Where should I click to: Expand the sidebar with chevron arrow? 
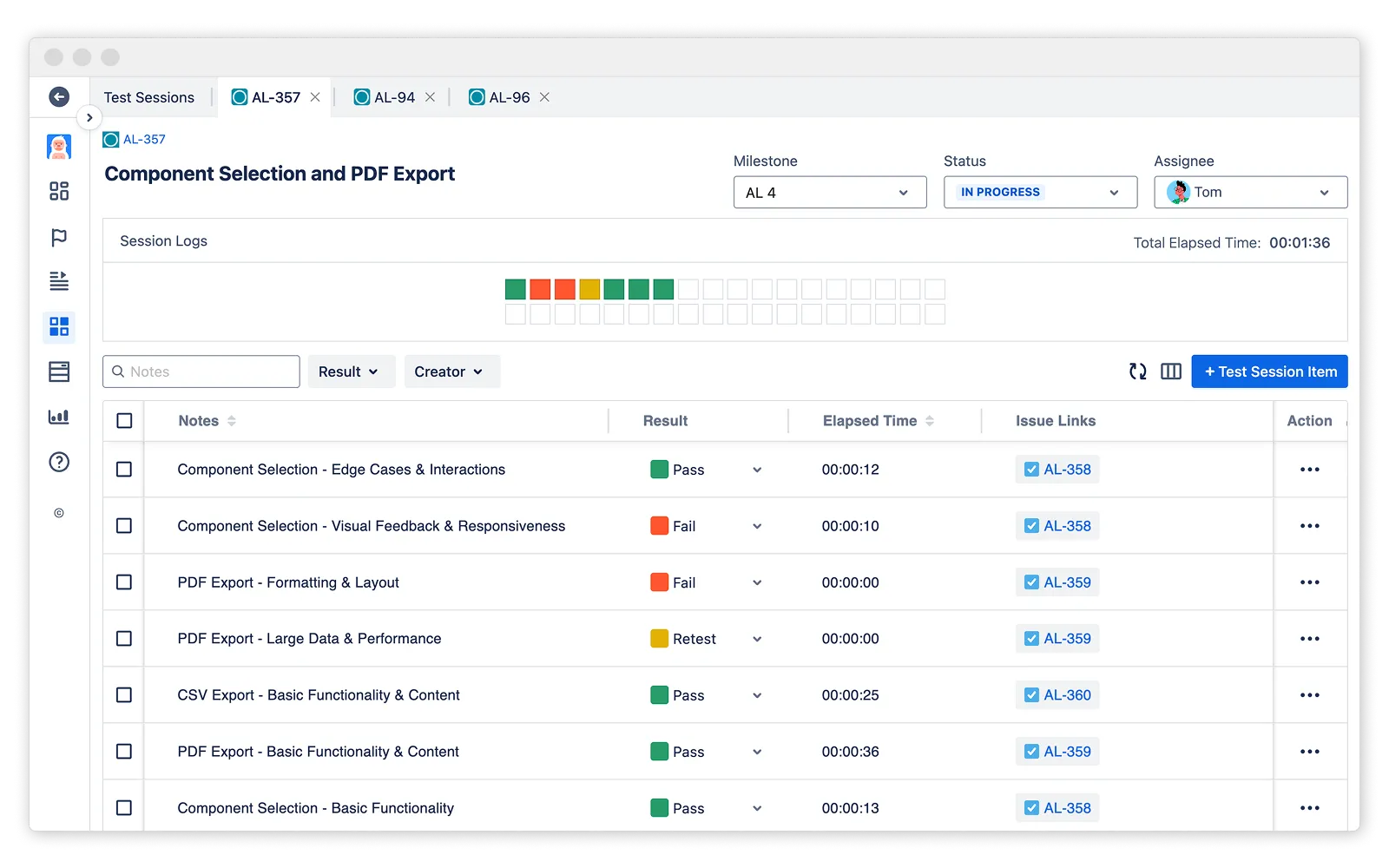pos(89,118)
